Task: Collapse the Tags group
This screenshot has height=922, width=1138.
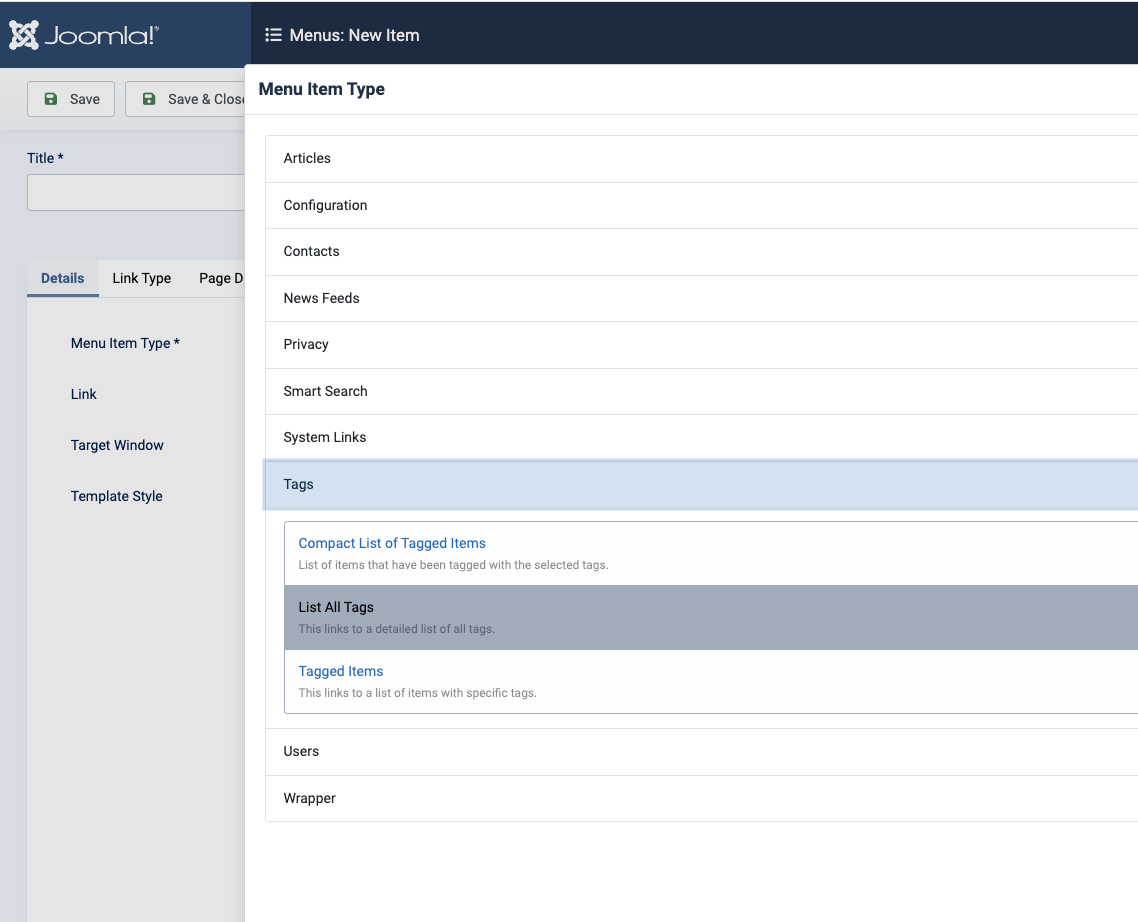Action: [702, 484]
